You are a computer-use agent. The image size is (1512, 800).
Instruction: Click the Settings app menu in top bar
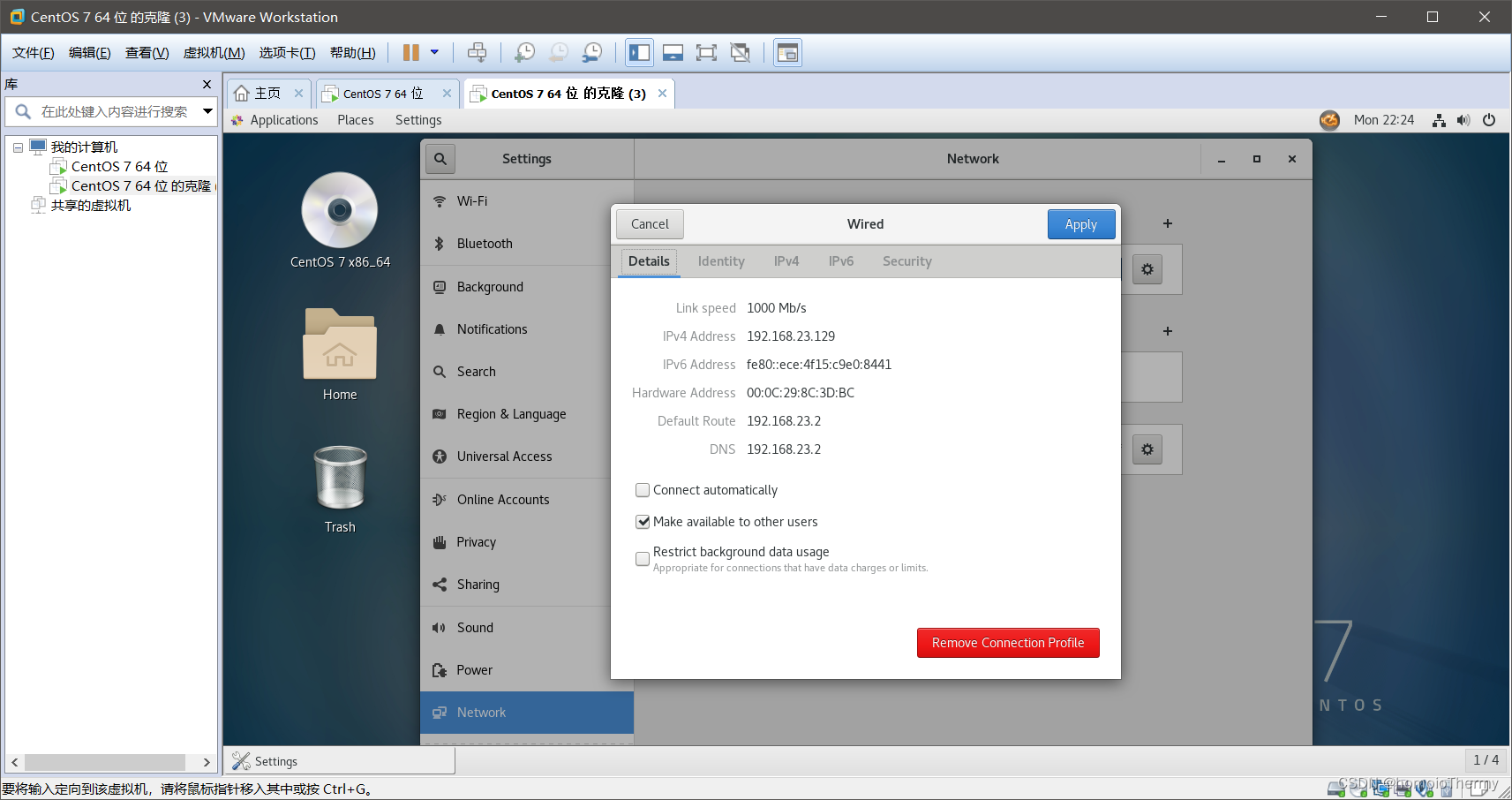tap(418, 120)
